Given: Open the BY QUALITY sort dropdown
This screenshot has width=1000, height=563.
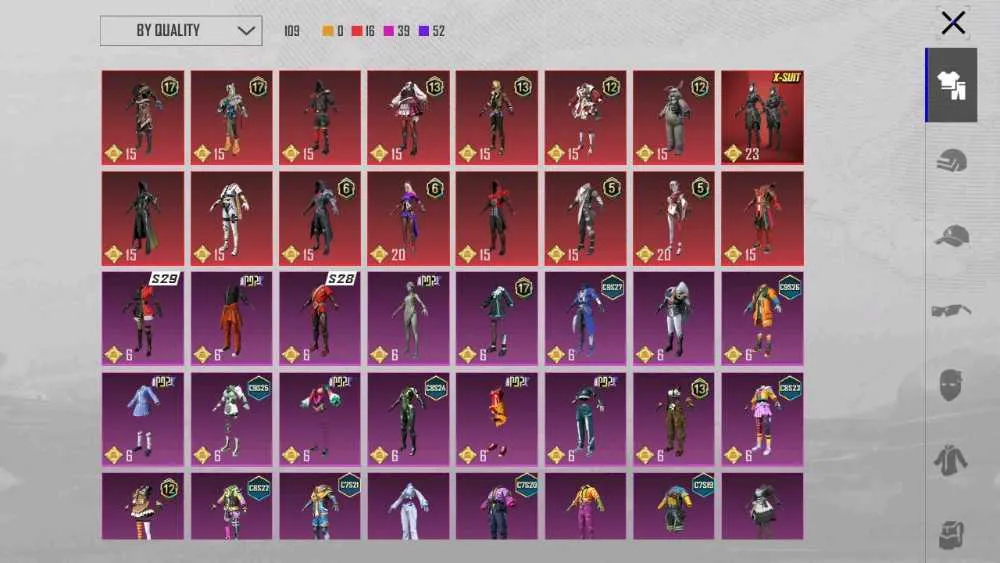Looking at the screenshot, I should [x=181, y=31].
